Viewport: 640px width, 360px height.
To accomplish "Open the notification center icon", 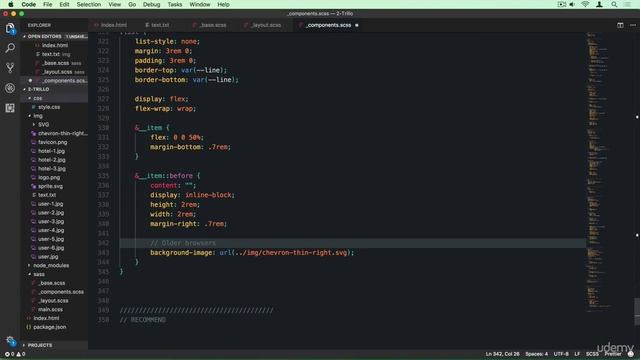I will [627, 4].
